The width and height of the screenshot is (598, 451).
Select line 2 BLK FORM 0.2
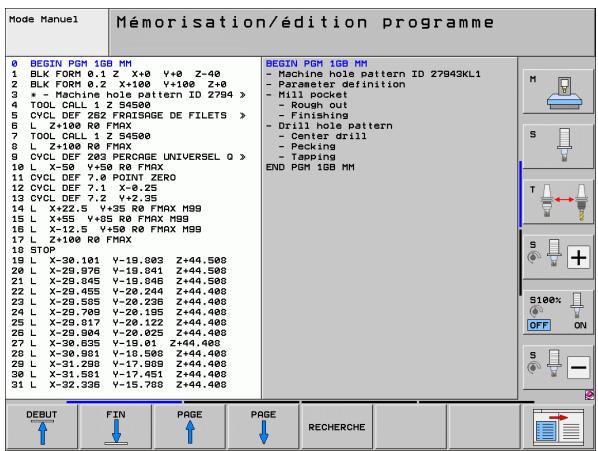[x=119, y=84]
